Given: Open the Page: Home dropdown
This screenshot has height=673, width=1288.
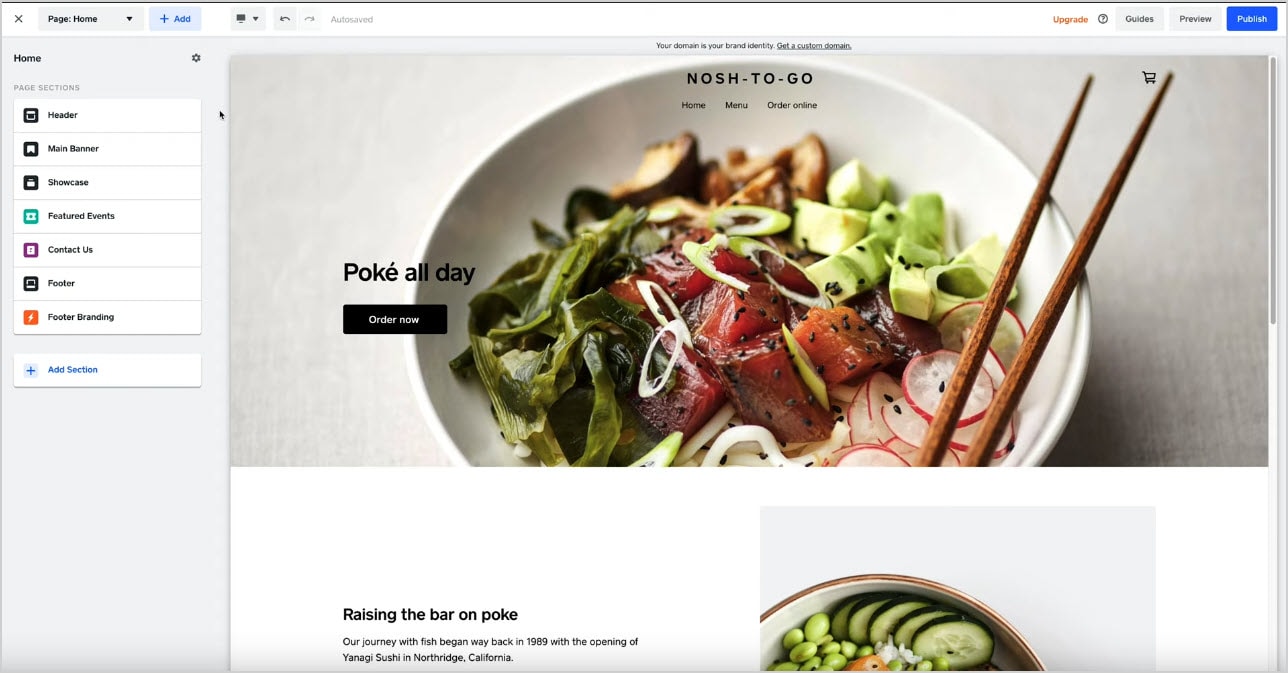Looking at the screenshot, I should (91, 19).
